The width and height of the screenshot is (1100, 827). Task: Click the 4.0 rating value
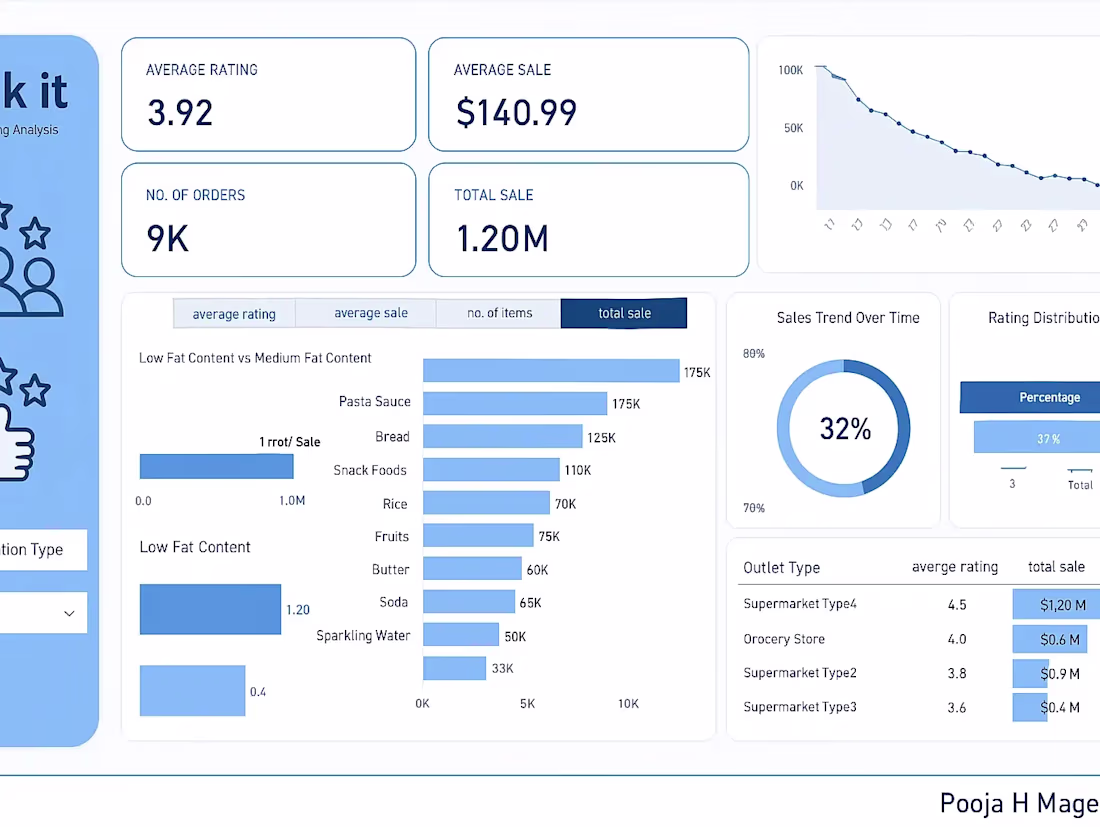[x=957, y=639]
